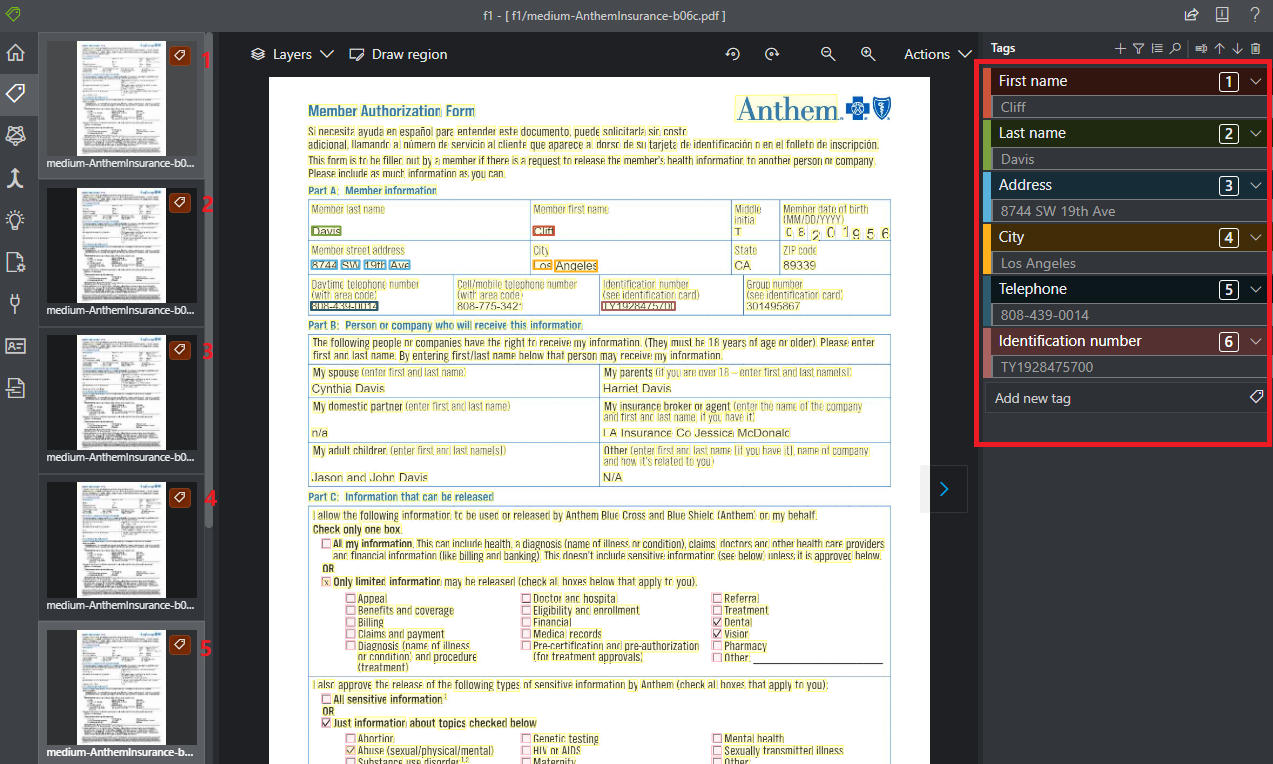Click the Add new tag field

[1126, 398]
